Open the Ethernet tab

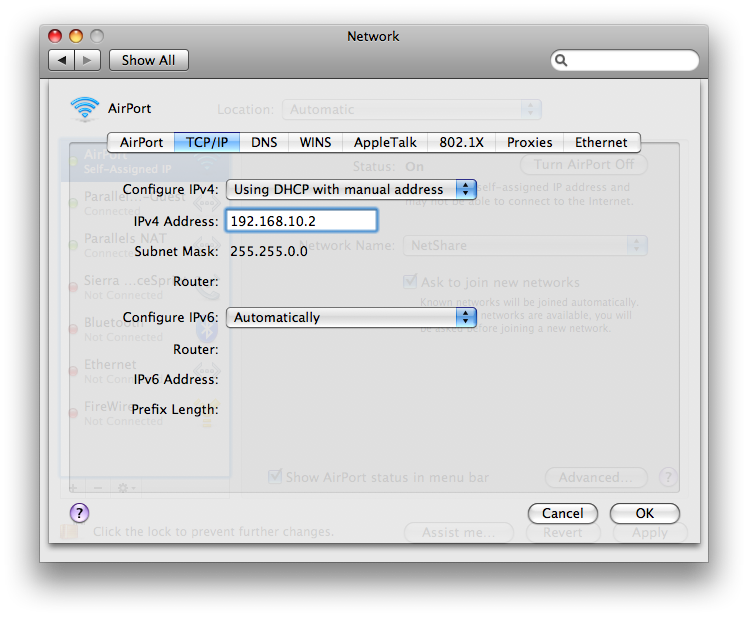(601, 142)
